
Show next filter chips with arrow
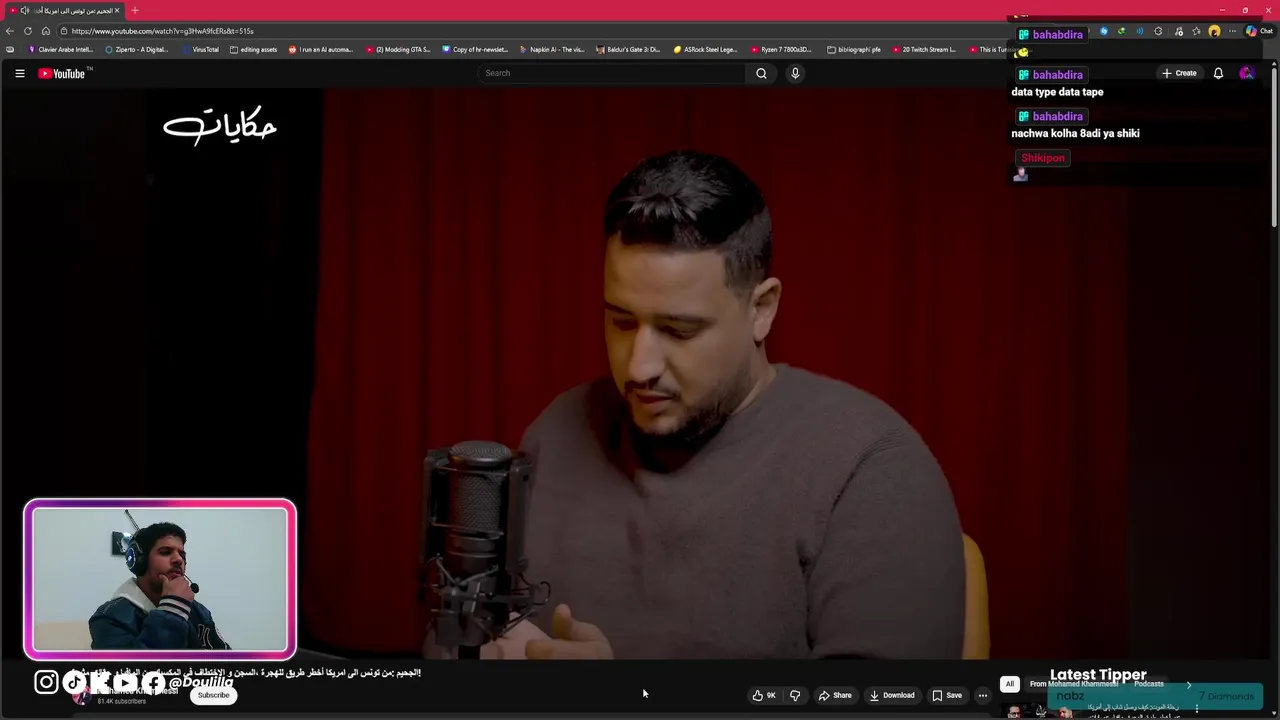coord(1189,684)
